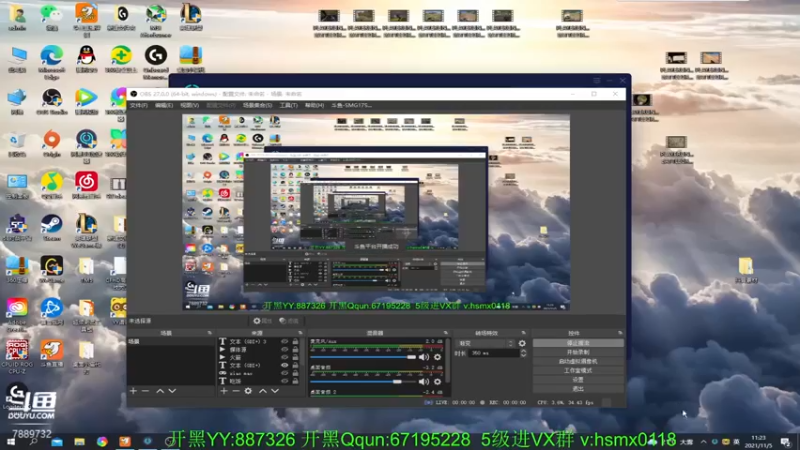Viewport: 800px width, 450px height.
Task: Pop out the Scene Transitions dock panel
Action: pos(523,333)
